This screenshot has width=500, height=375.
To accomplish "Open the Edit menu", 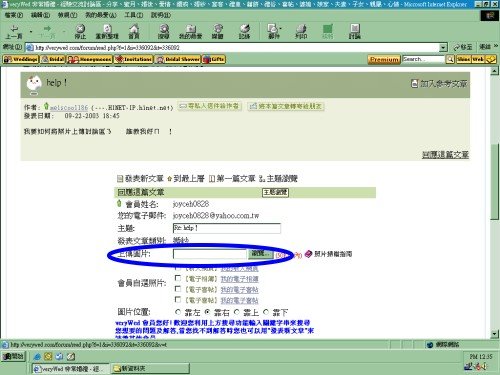I will [x=40, y=15].
